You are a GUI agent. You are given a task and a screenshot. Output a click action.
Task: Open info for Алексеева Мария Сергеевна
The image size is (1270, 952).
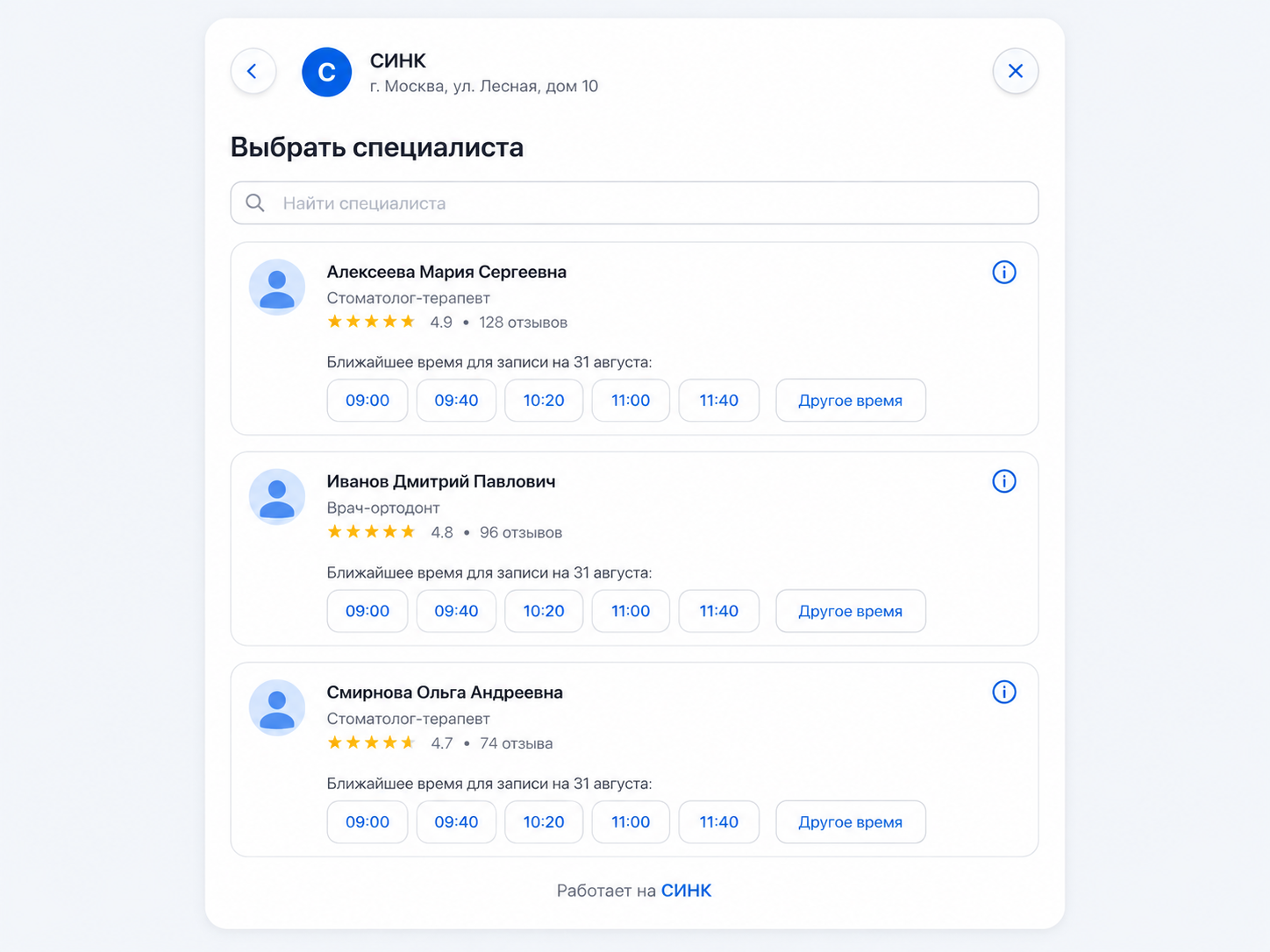click(x=1004, y=273)
